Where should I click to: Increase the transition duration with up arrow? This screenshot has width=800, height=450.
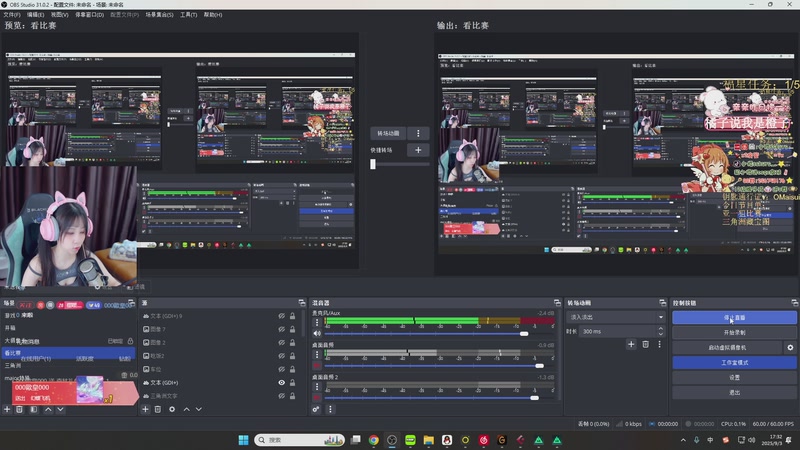tap(661, 329)
